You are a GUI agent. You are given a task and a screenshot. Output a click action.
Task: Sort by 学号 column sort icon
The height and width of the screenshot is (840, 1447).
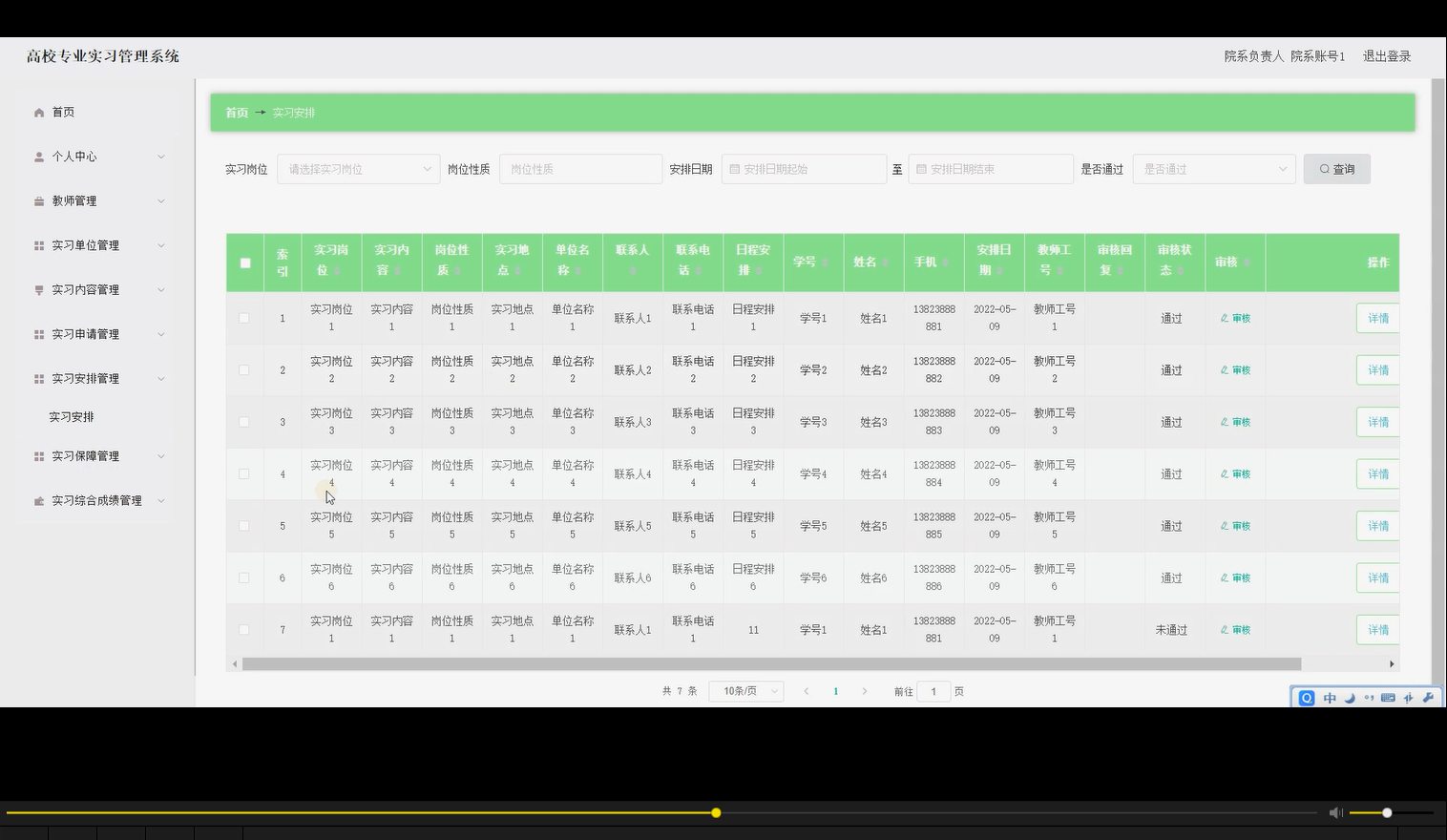click(825, 262)
